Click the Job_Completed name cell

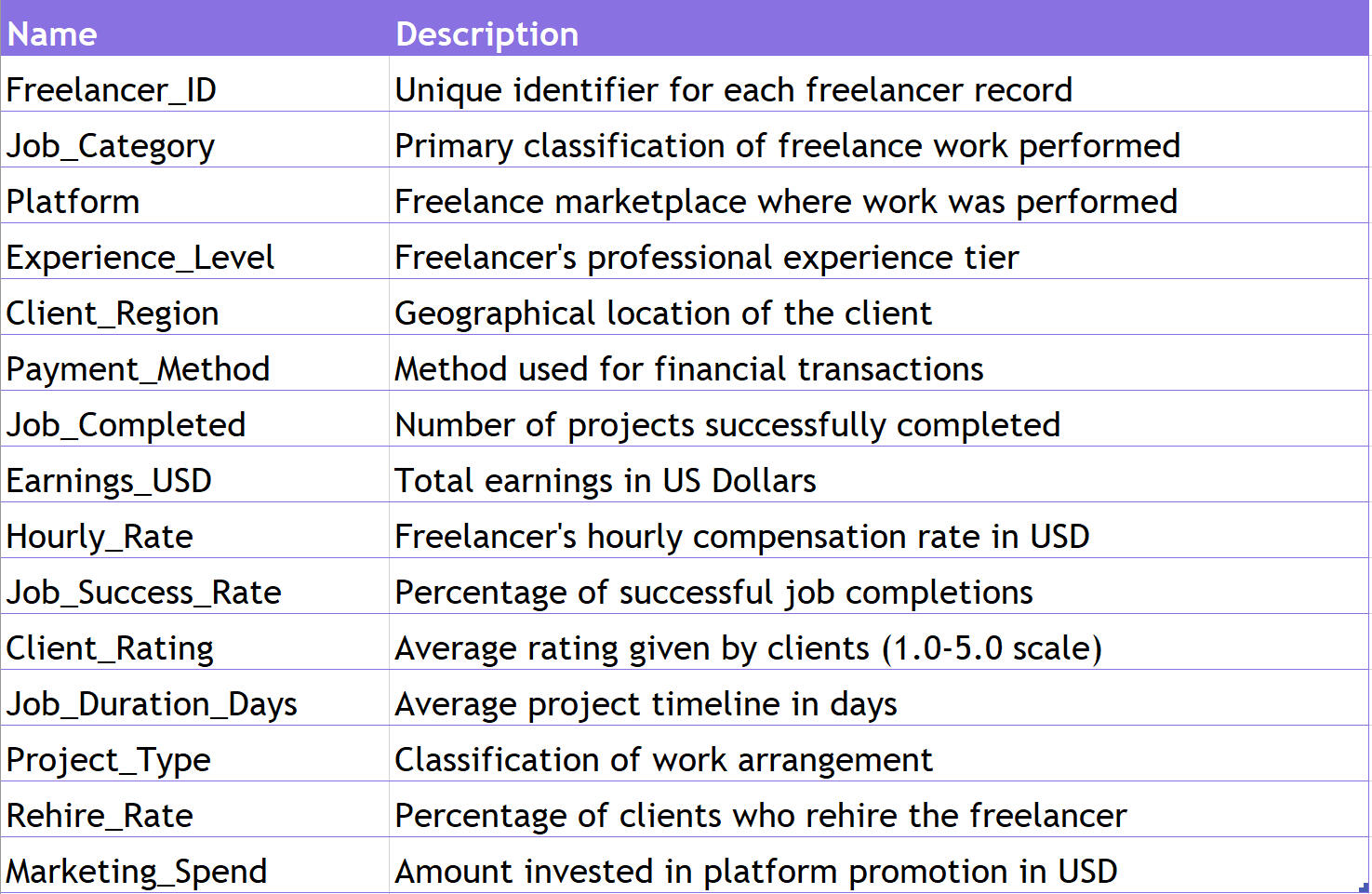(x=127, y=425)
